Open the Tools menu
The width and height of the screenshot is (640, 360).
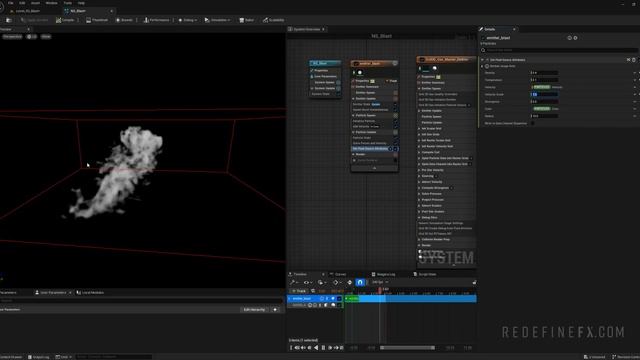coord(68,3)
